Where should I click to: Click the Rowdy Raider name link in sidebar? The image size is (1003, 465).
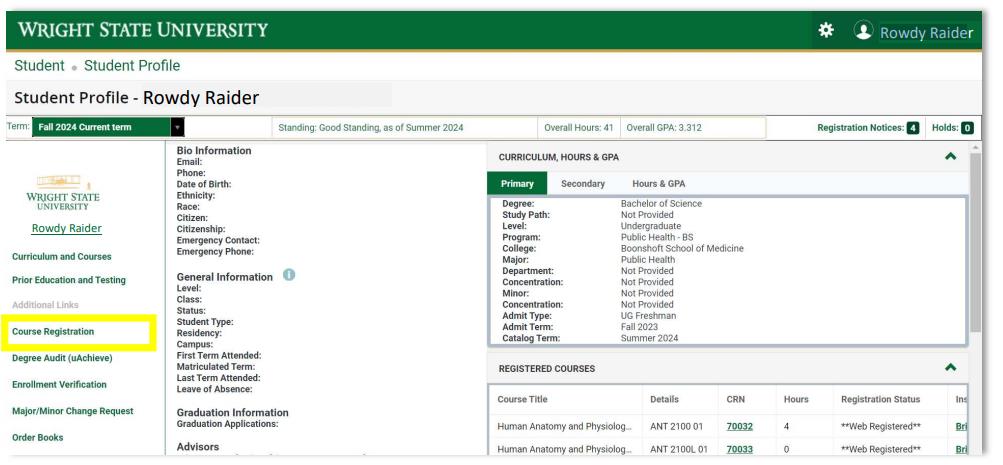click(x=67, y=228)
